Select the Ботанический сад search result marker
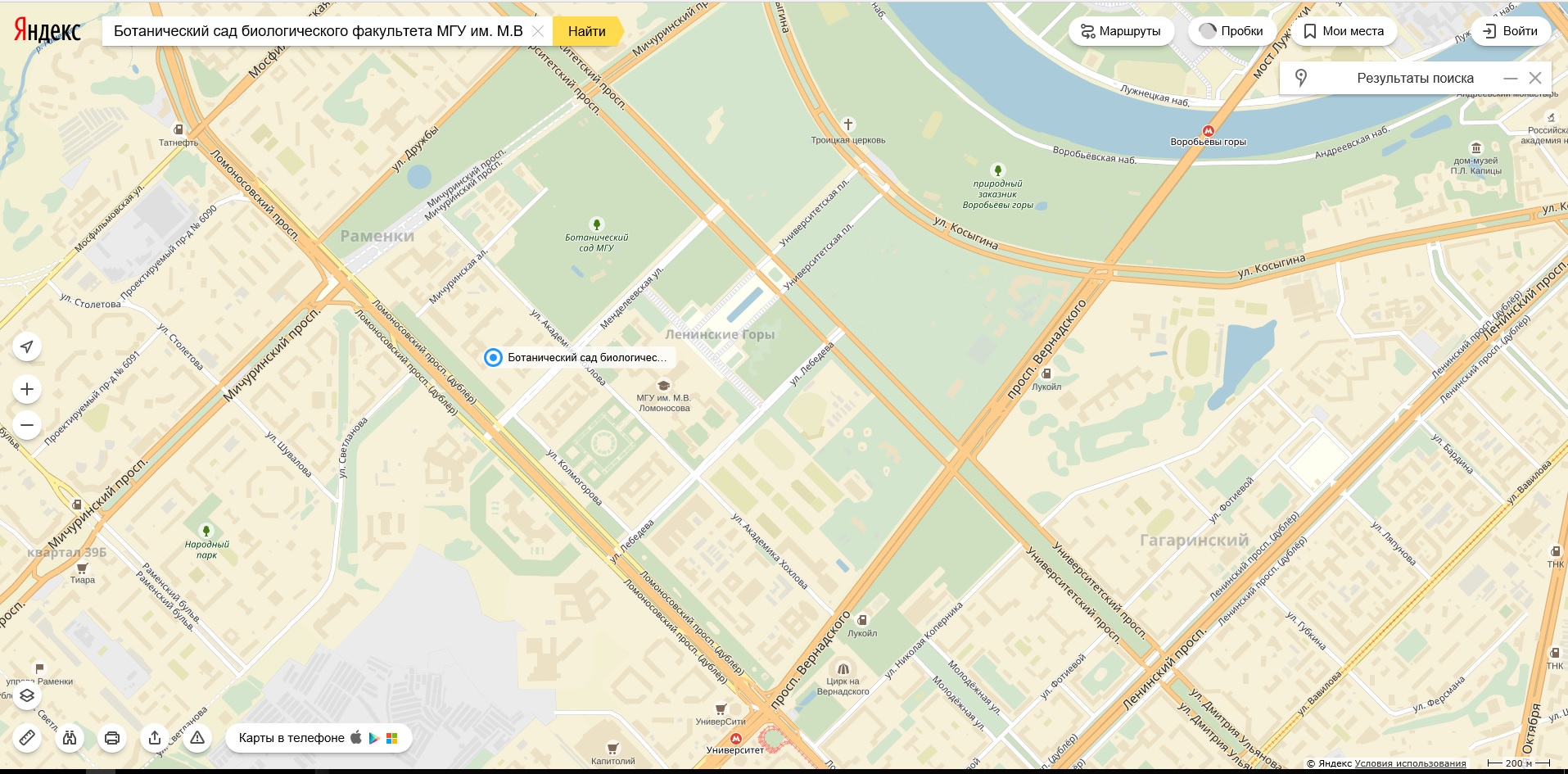 pos(493,357)
